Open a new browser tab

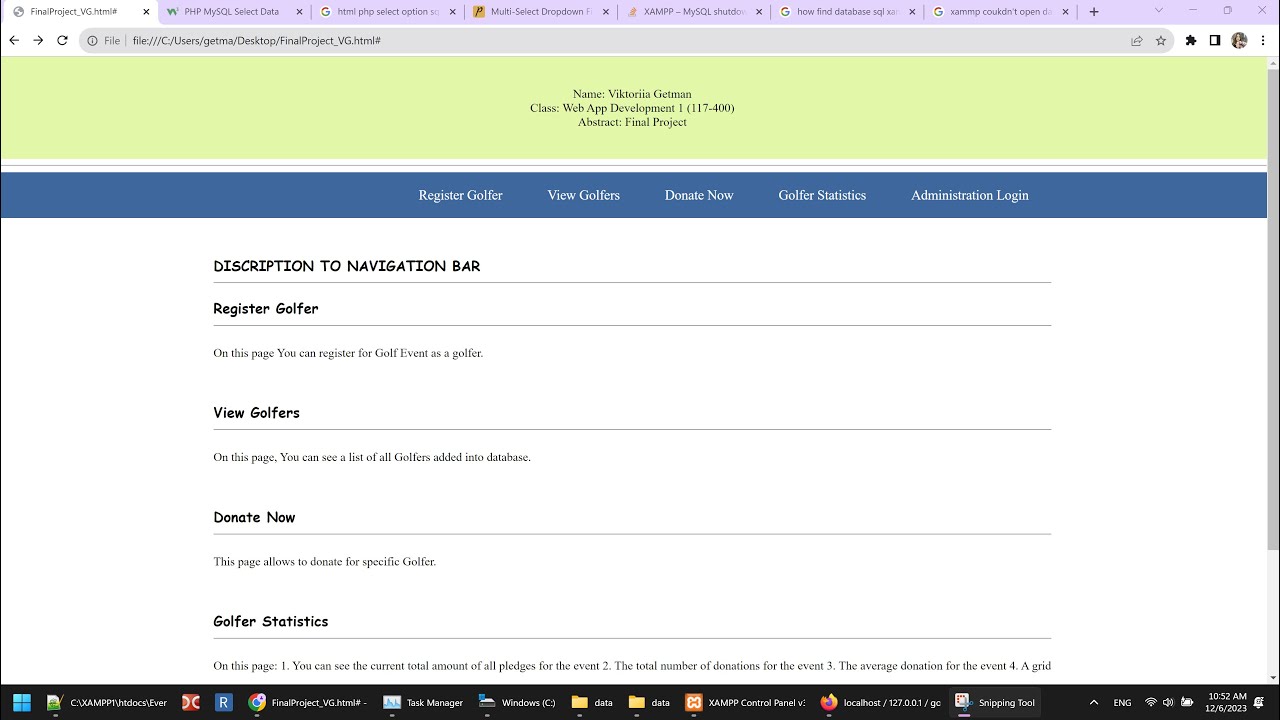pos(1094,12)
